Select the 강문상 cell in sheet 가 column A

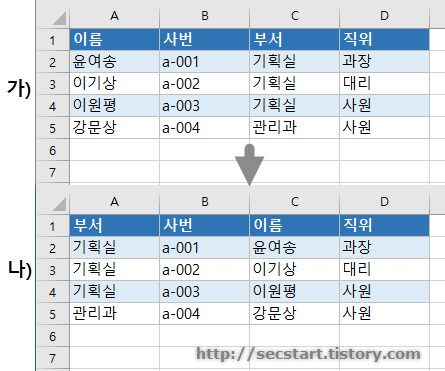(114, 127)
